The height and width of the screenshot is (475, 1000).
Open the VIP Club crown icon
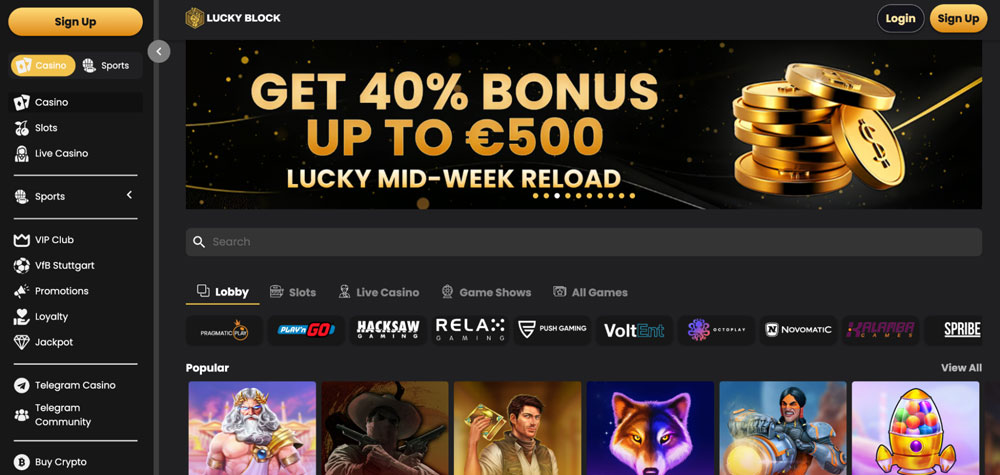22,240
